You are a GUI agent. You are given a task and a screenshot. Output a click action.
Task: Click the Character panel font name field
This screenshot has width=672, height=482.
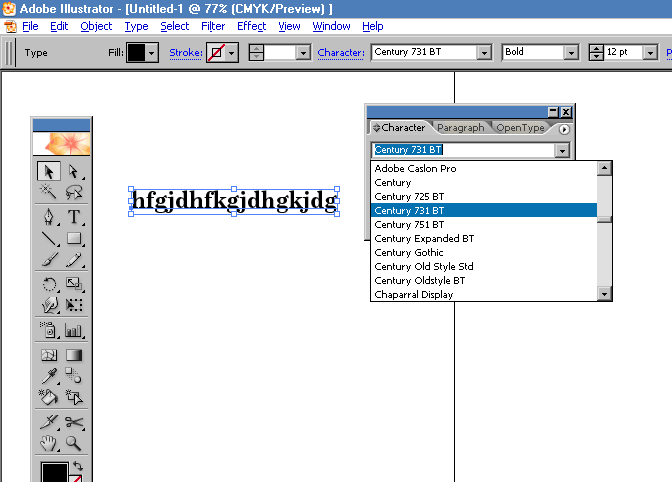[x=463, y=150]
